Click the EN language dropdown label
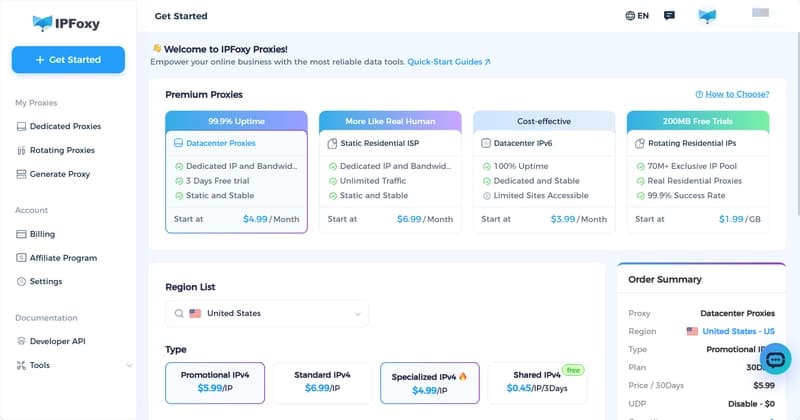The width and height of the screenshot is (800, 420). point(643,16)
